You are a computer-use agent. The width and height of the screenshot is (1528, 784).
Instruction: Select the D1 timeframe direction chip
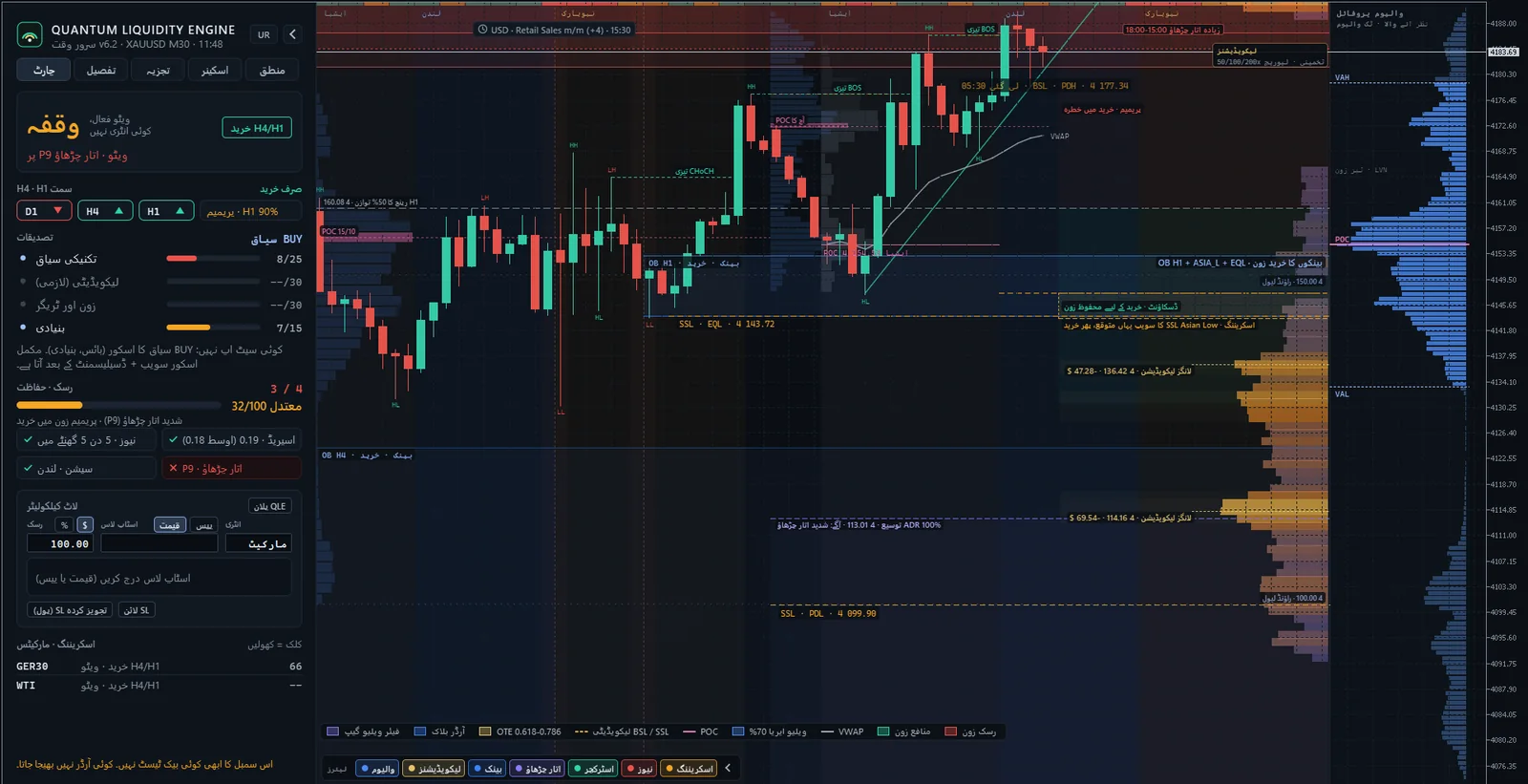tap(44, 211)
